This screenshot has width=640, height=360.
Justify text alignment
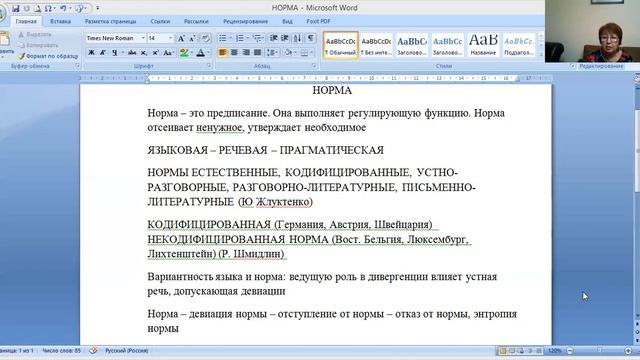[x=258, y=52]
